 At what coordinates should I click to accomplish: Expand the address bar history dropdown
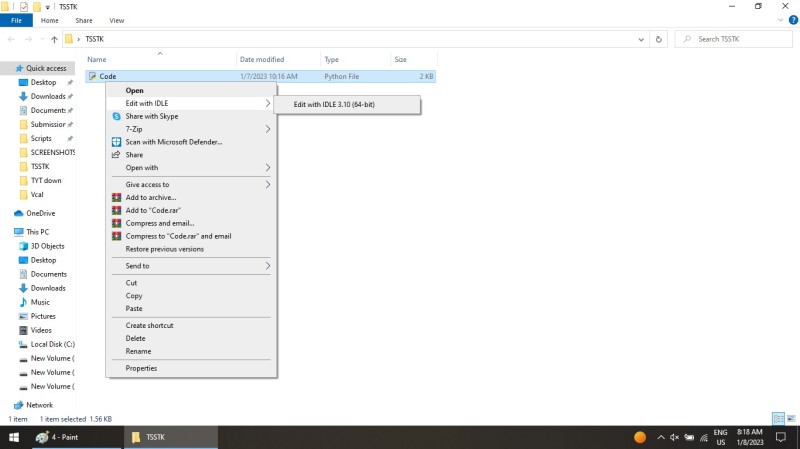[641, 39]
